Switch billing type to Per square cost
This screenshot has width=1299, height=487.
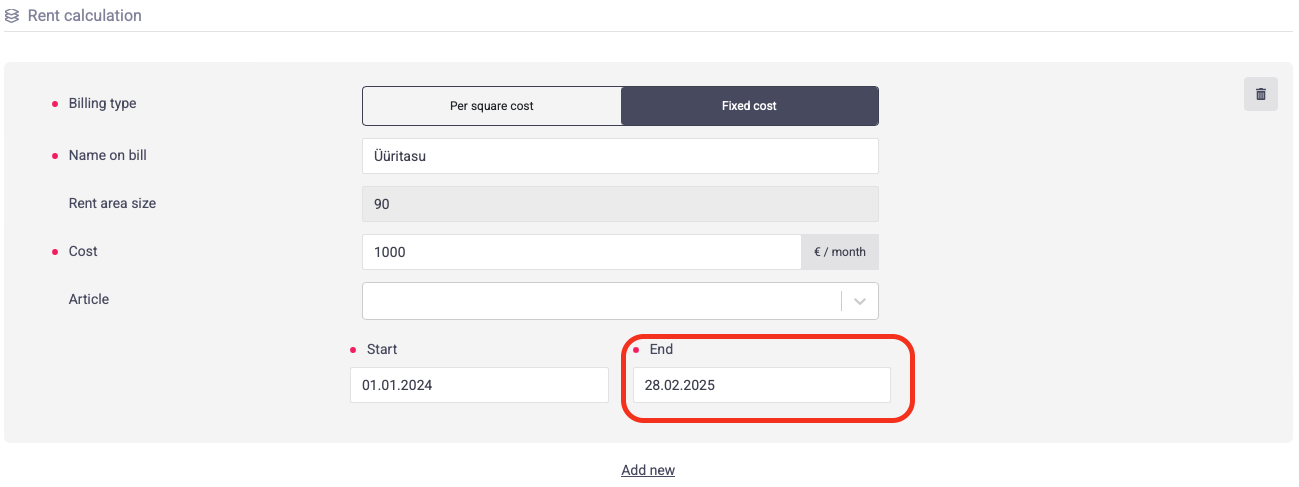point(491,106)
